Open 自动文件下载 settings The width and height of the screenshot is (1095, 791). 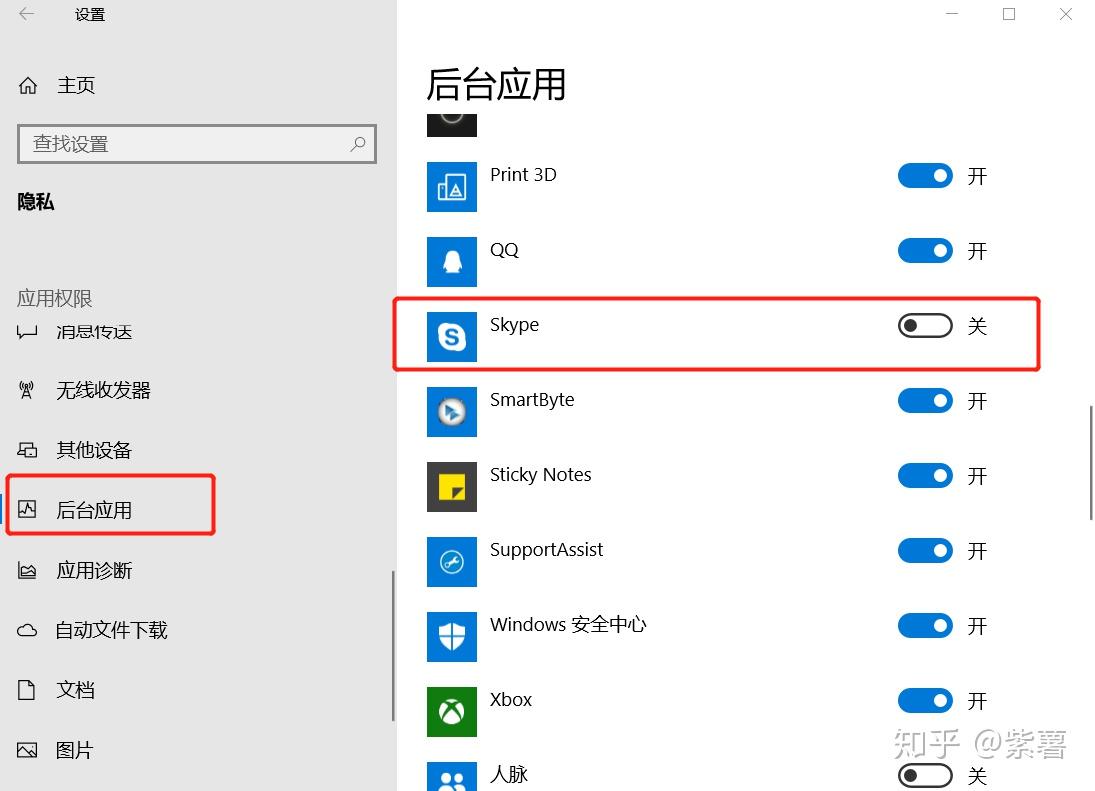(x=112, y=630)
